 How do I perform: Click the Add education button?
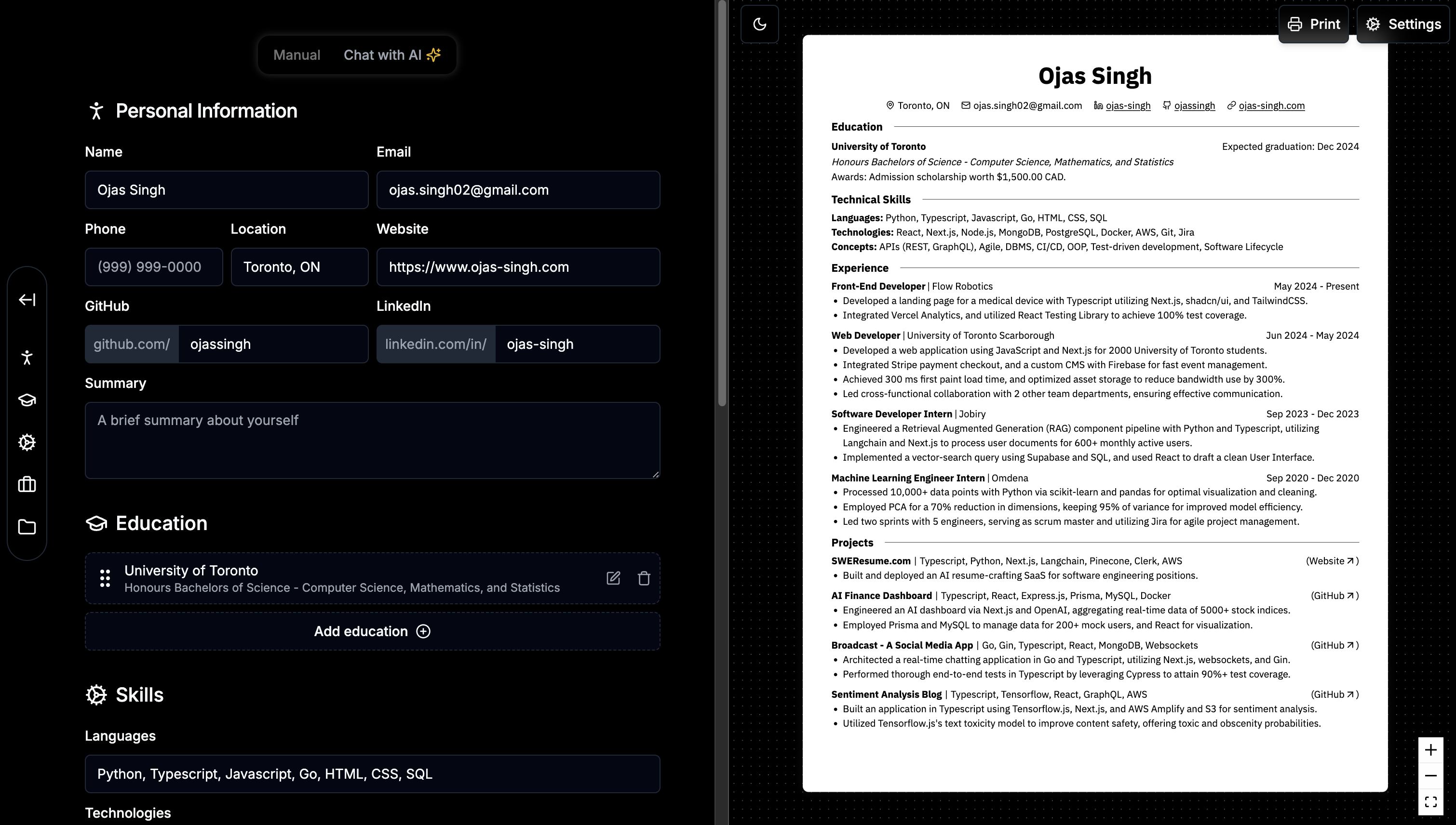coord(372,631)
